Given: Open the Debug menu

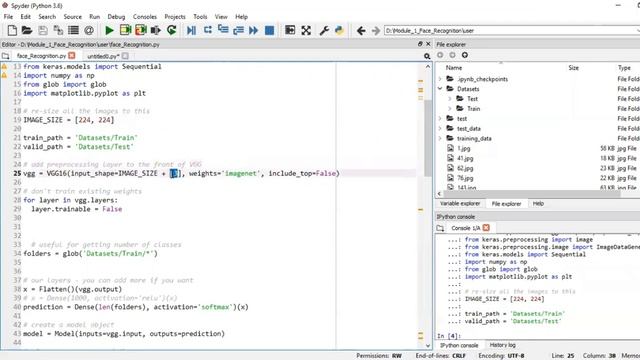Looking at the screenshot, I should point(116,17).
